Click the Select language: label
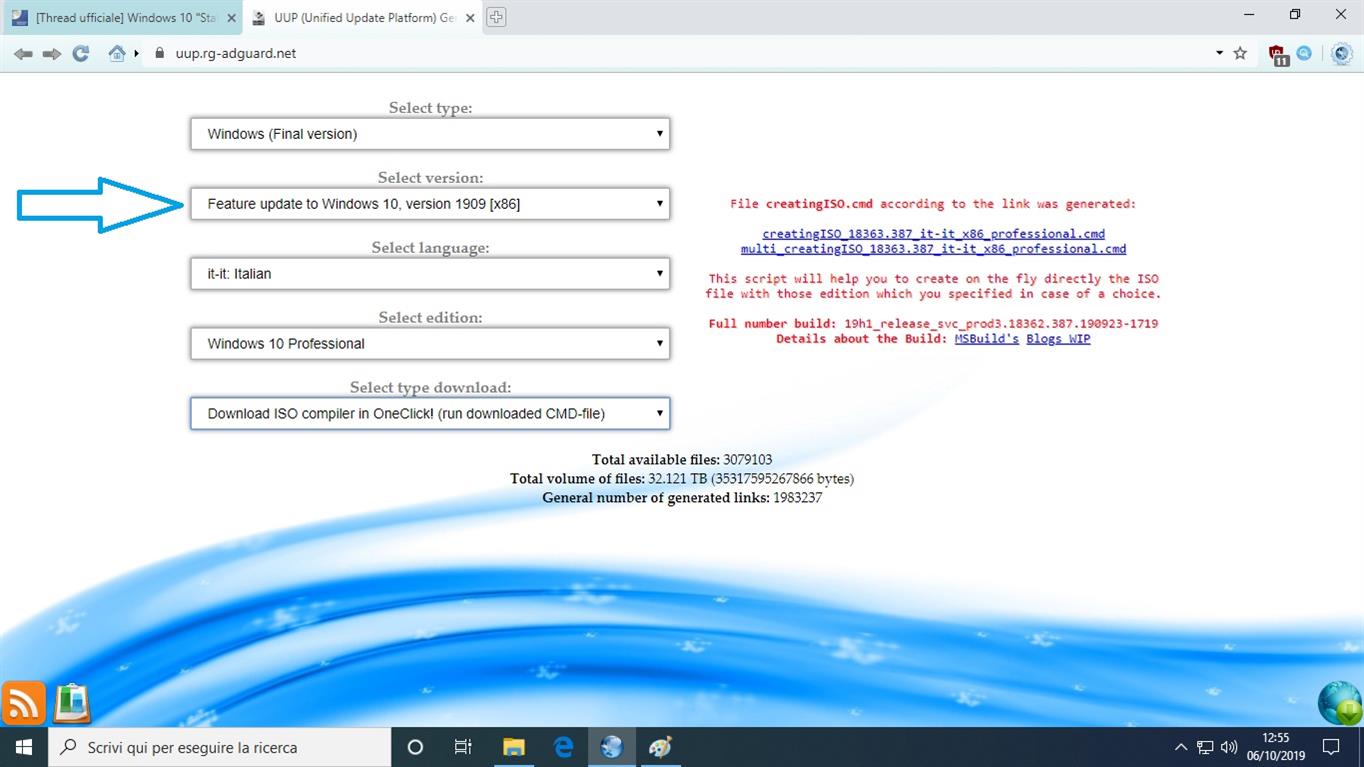1364x767 pixels. click(x=430, y=248)
